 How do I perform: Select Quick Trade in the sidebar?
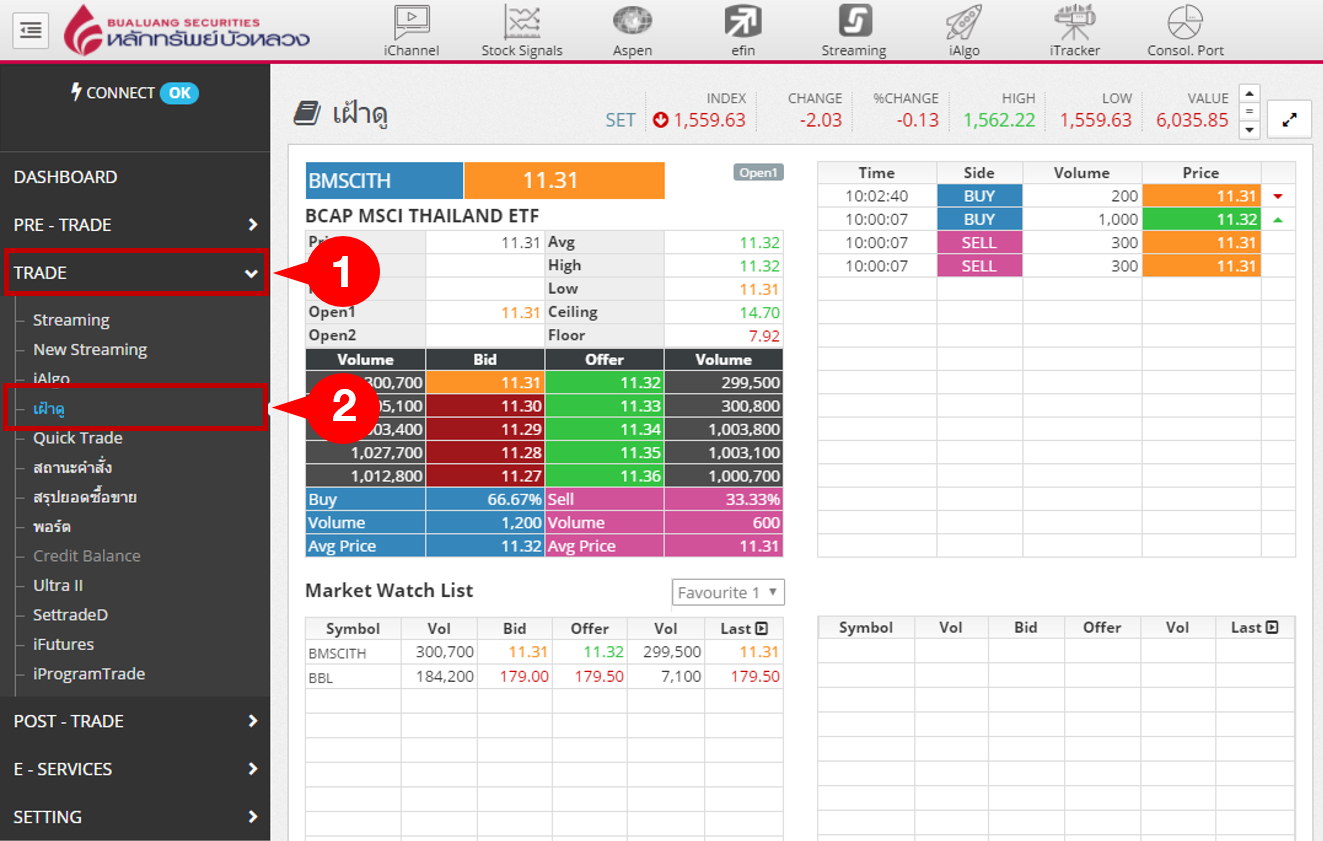(x=78, y=438)
